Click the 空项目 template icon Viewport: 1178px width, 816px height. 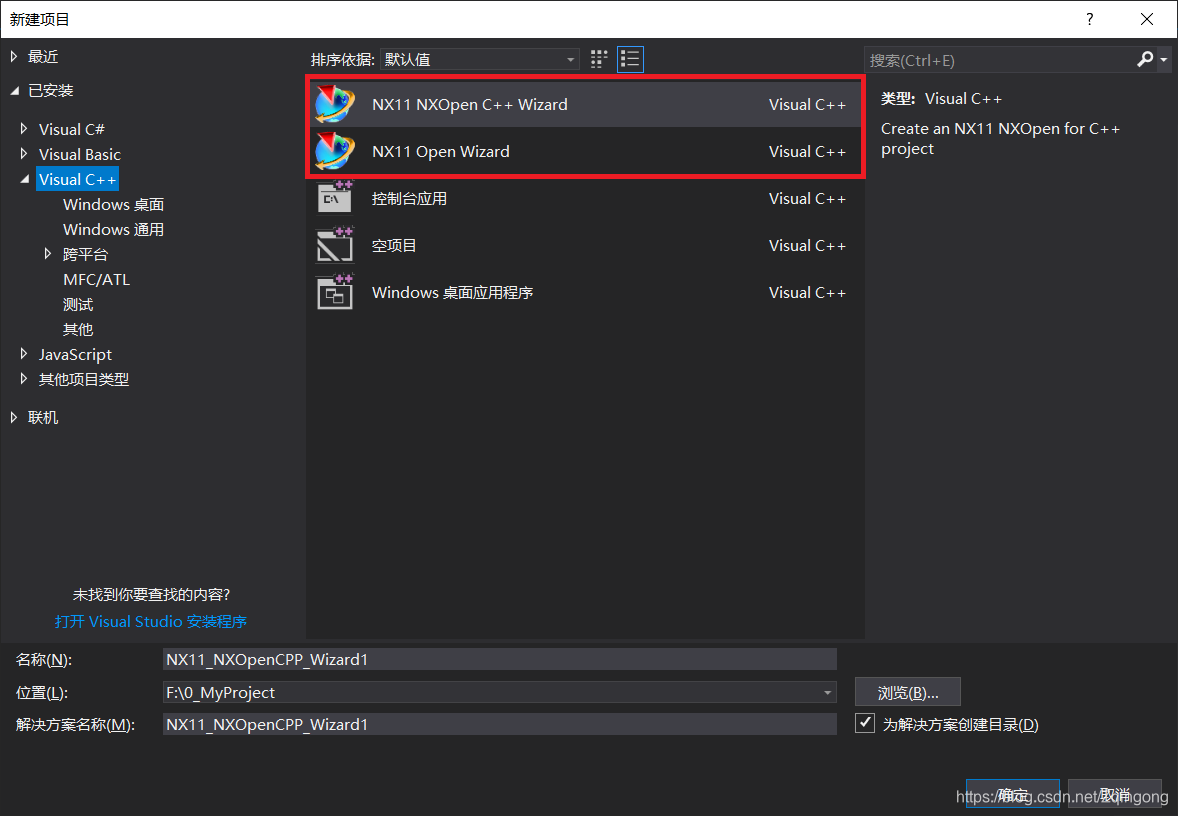click(334, 245)
